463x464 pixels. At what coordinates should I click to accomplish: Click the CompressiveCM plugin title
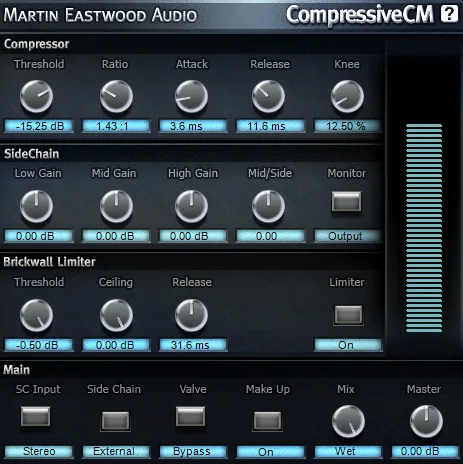tap(360, 15)
